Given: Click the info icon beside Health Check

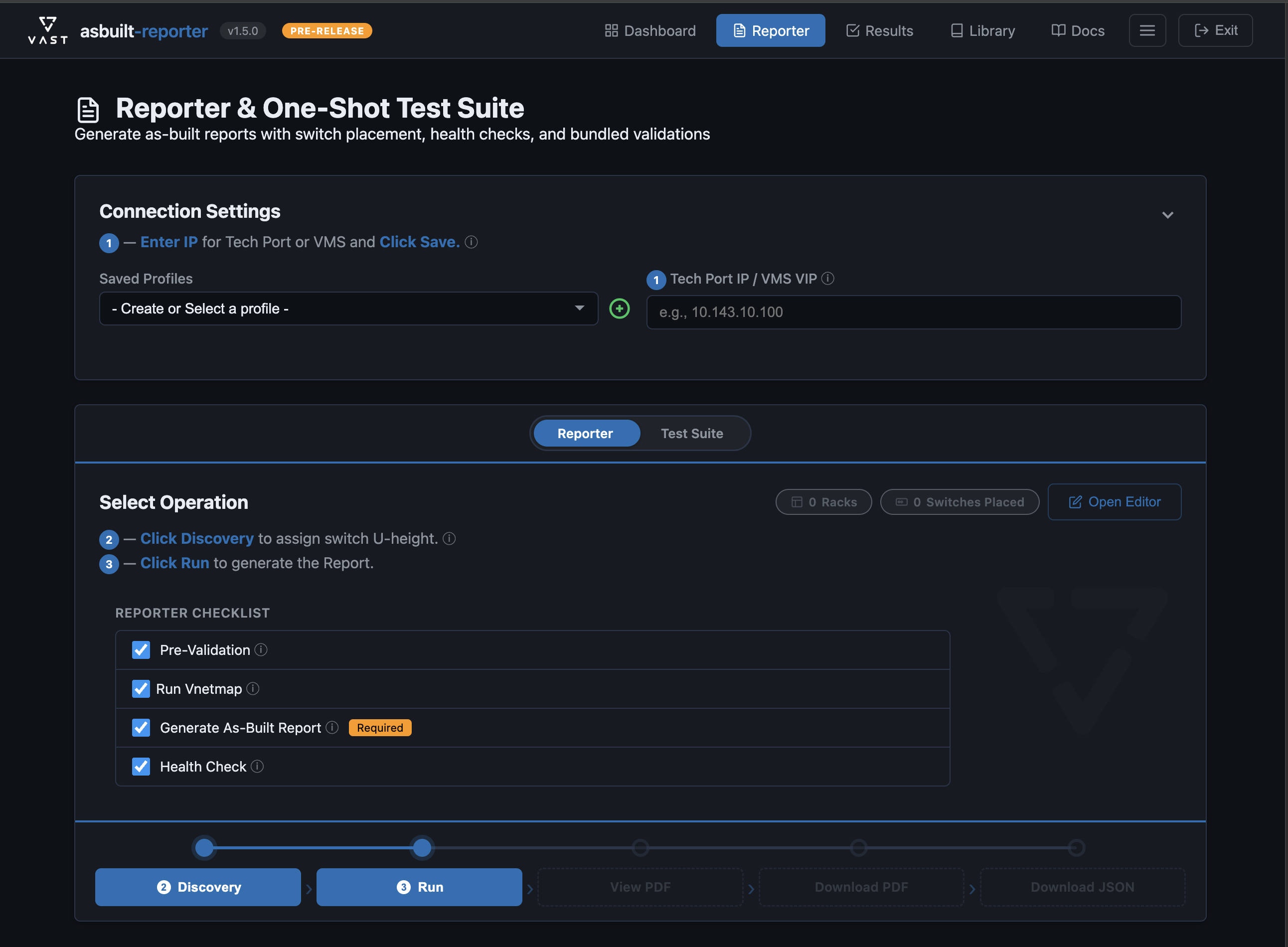Looking at the screenshot, I should point(258,767).
